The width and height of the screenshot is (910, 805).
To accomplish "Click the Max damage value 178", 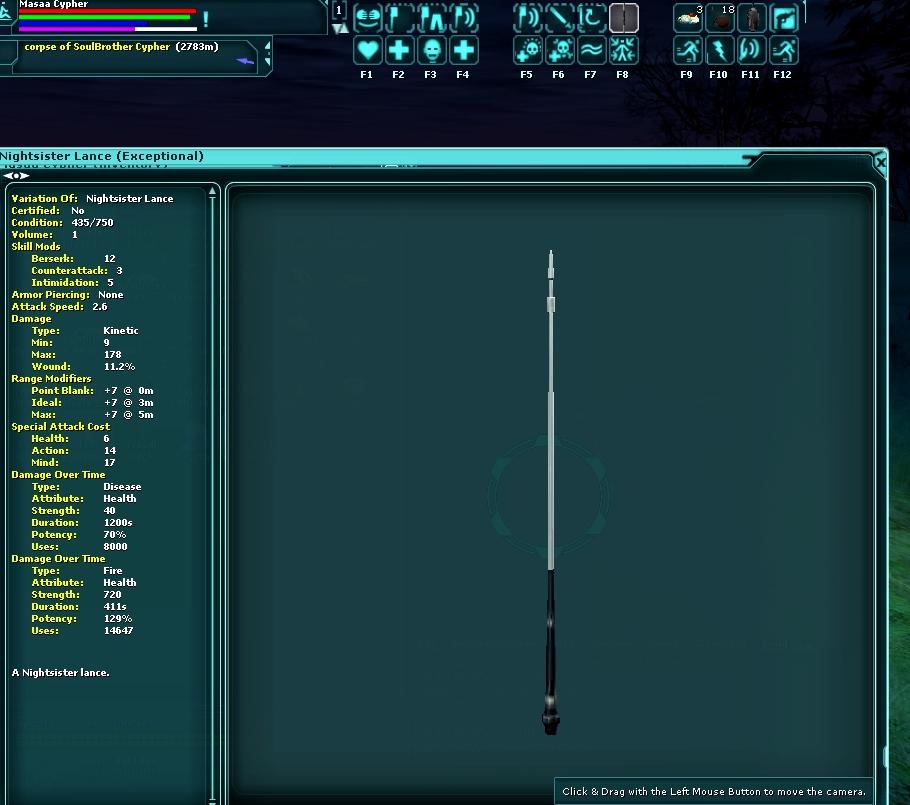I will pos(112,354).
